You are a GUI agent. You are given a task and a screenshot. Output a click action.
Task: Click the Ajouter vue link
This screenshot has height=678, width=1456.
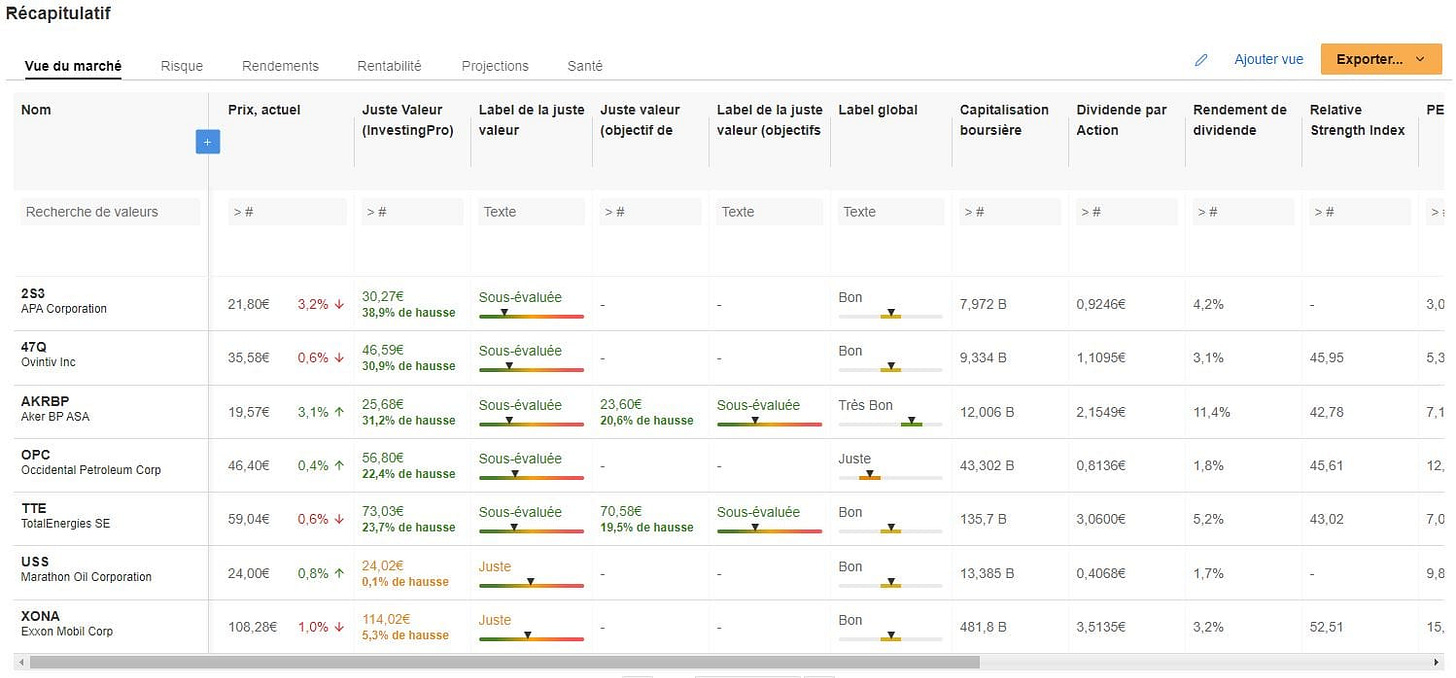pyautogui.click(x=1269, y=60)
